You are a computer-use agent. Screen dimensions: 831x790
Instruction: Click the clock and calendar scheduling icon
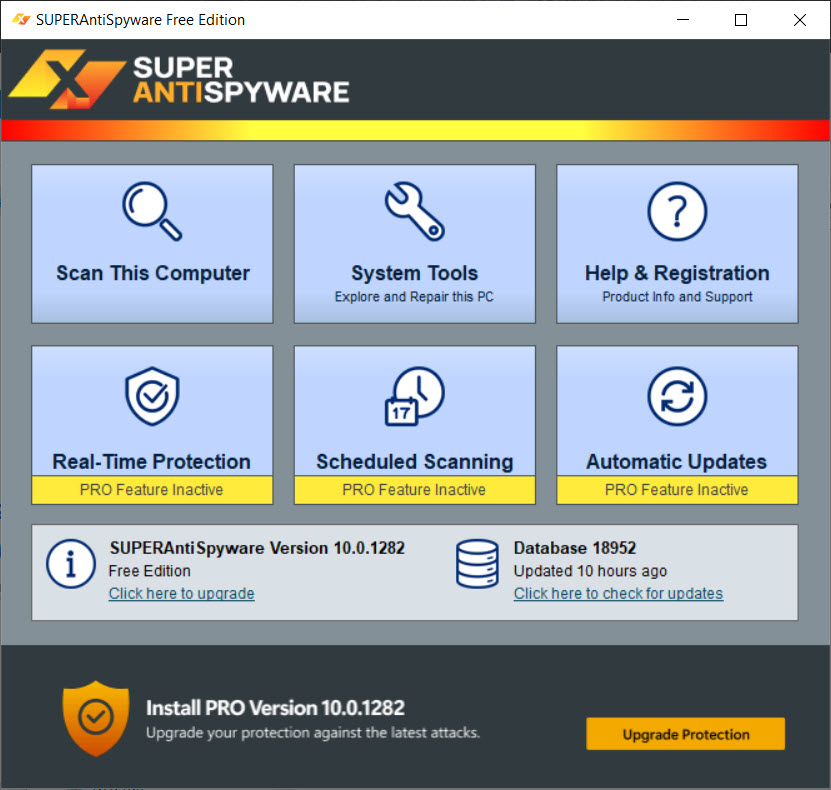(x=414, y=396)
